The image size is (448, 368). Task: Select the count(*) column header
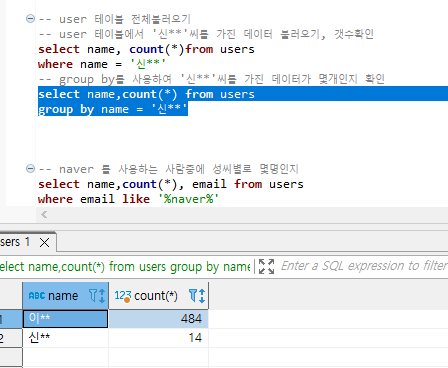(x=159, y=296)
